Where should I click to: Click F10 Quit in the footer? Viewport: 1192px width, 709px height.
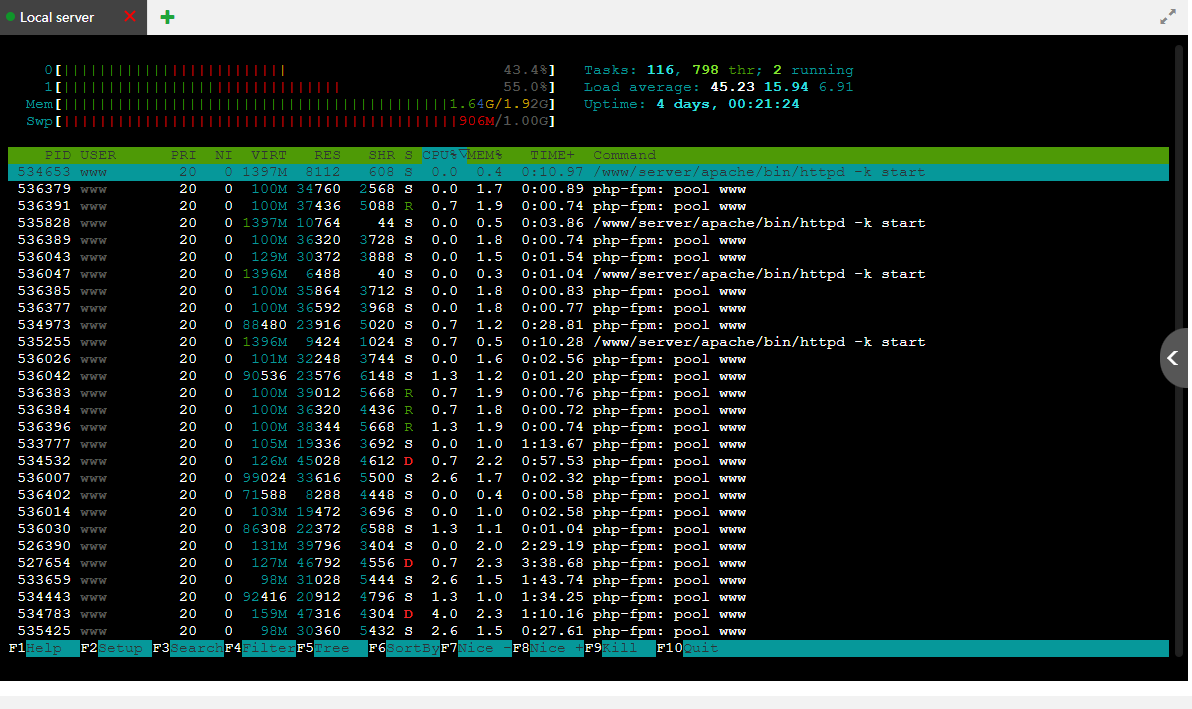[x=688, y=648]
